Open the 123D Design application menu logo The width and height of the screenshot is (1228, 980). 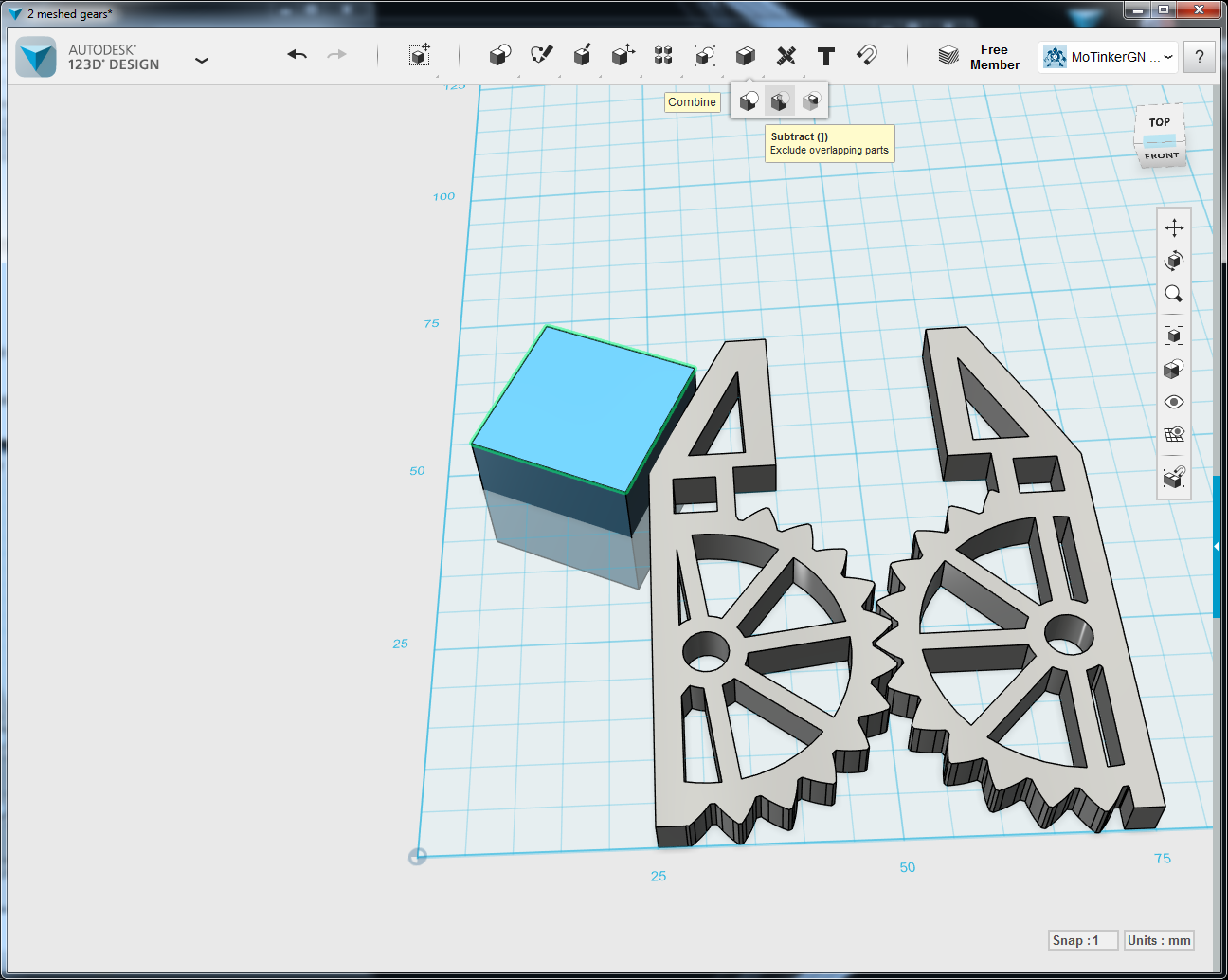point(37,57)
